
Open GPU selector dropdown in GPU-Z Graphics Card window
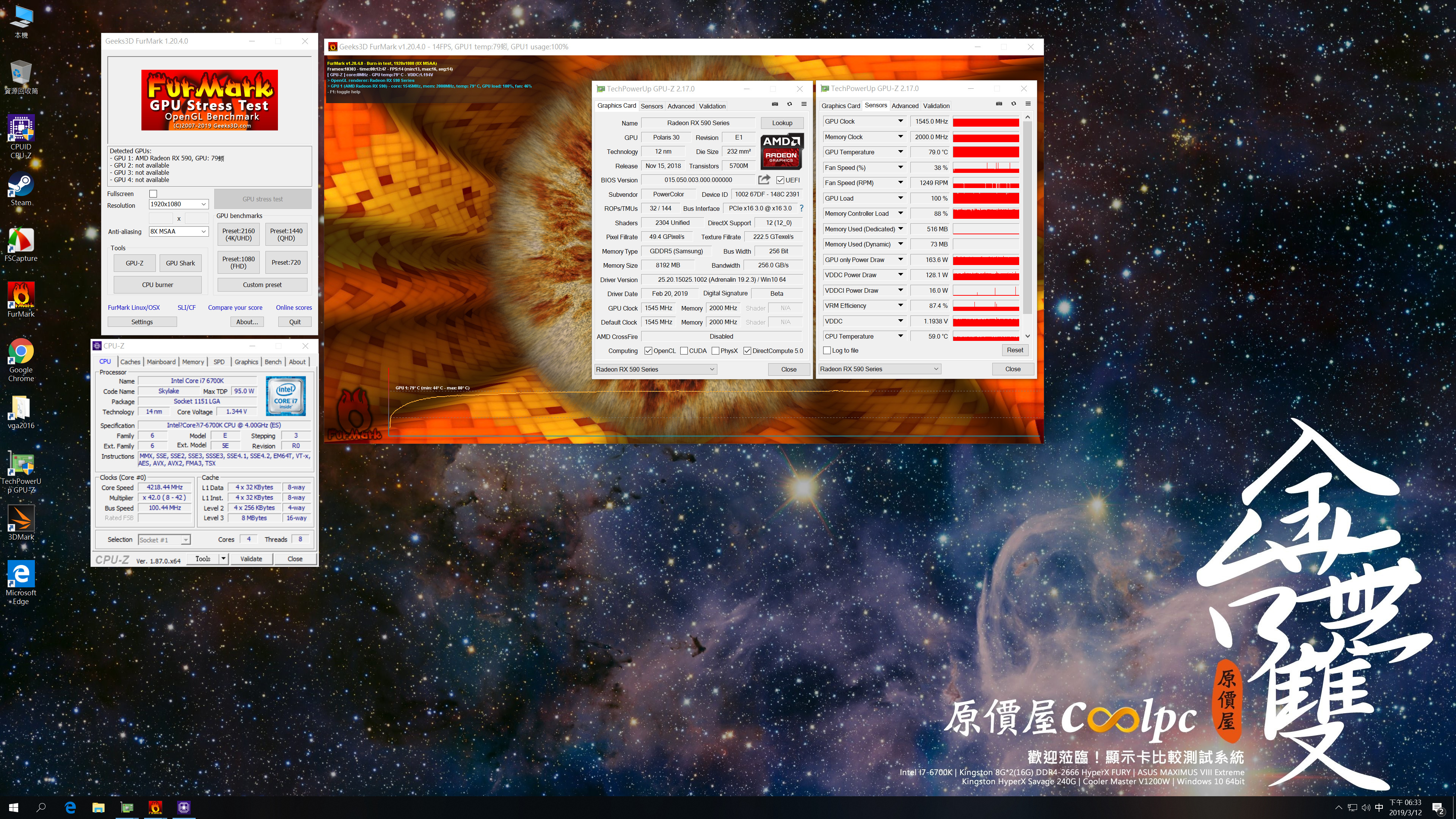coord(656,369)
